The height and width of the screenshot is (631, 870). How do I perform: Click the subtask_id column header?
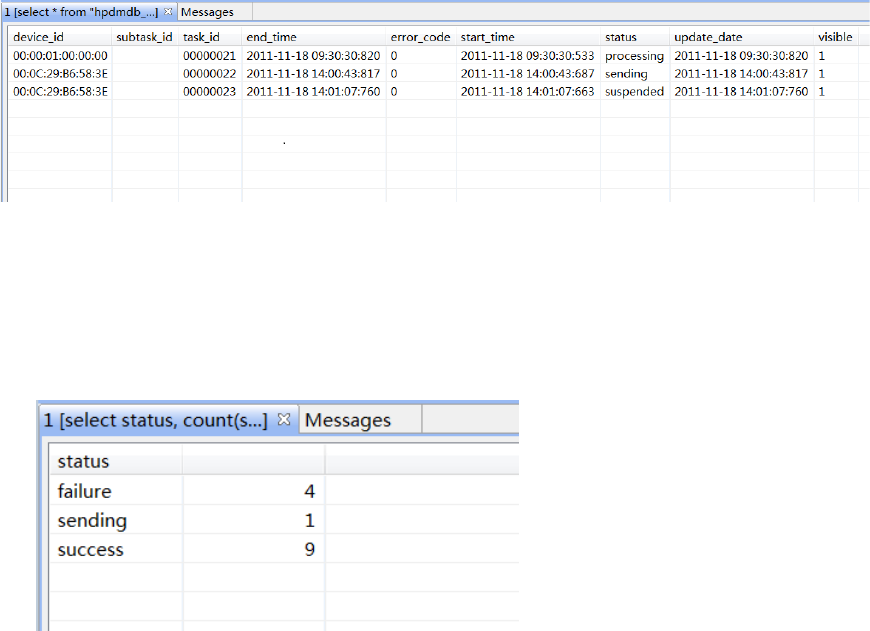pos(145,37)
